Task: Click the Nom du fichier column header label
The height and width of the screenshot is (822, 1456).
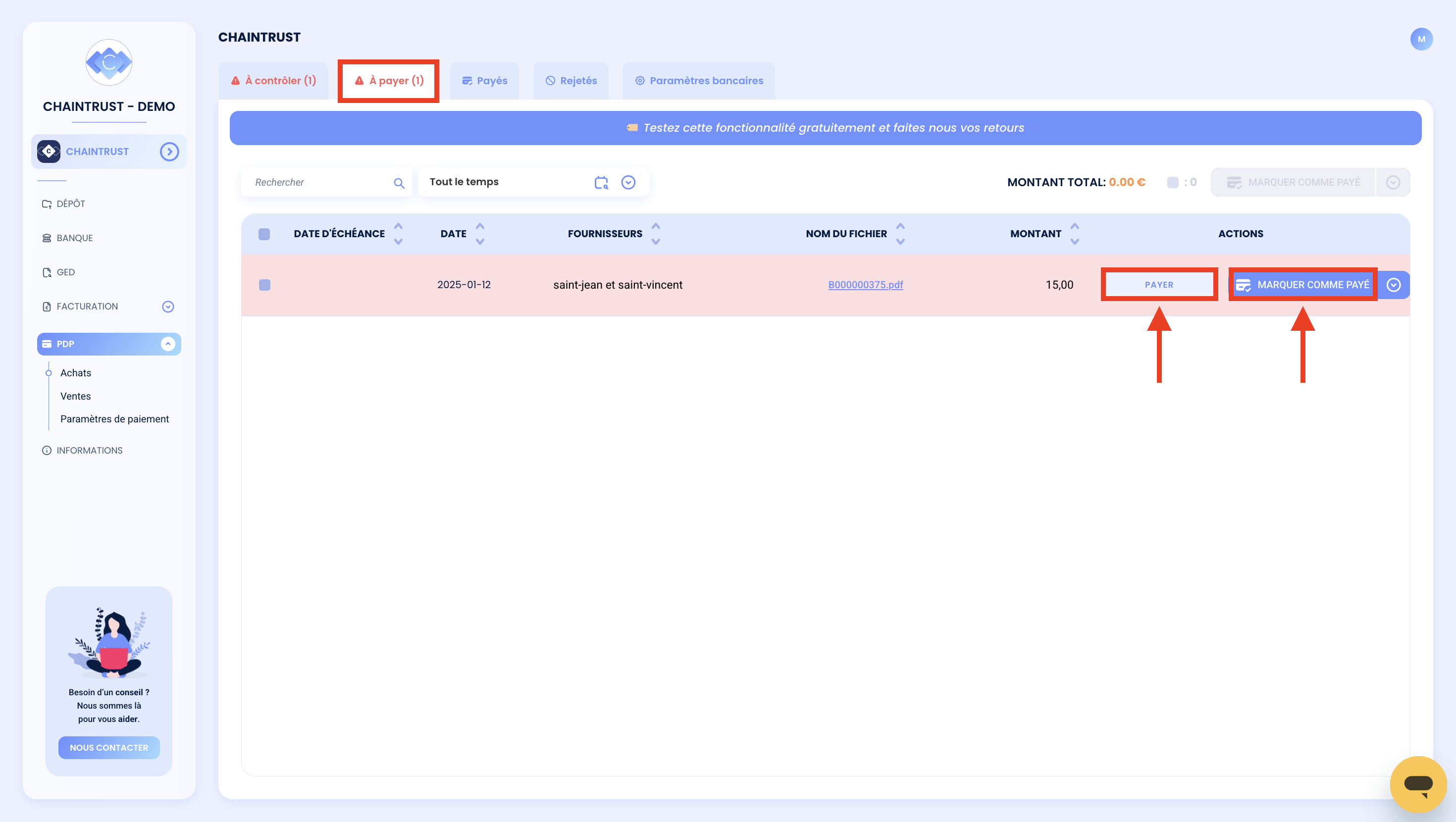Action: (x=846, y=234)
